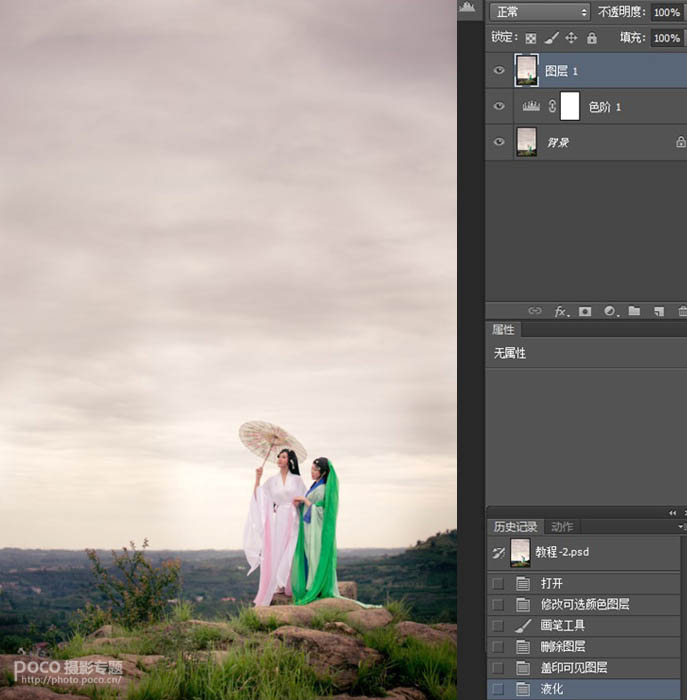Open the history panel flyout menu

point(681,527)
